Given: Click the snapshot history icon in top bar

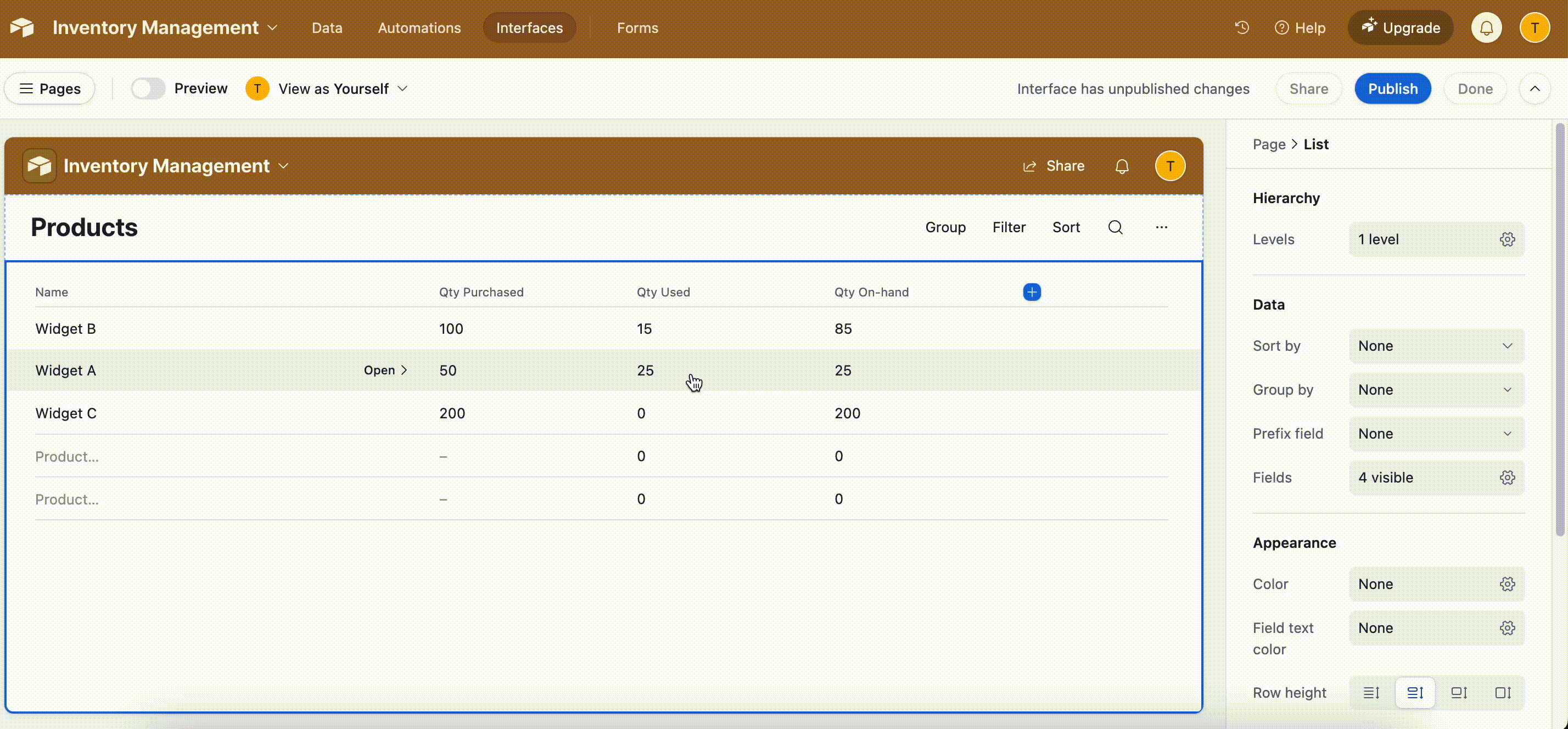Looking at the screenshot, I should tap(1242, 27).
